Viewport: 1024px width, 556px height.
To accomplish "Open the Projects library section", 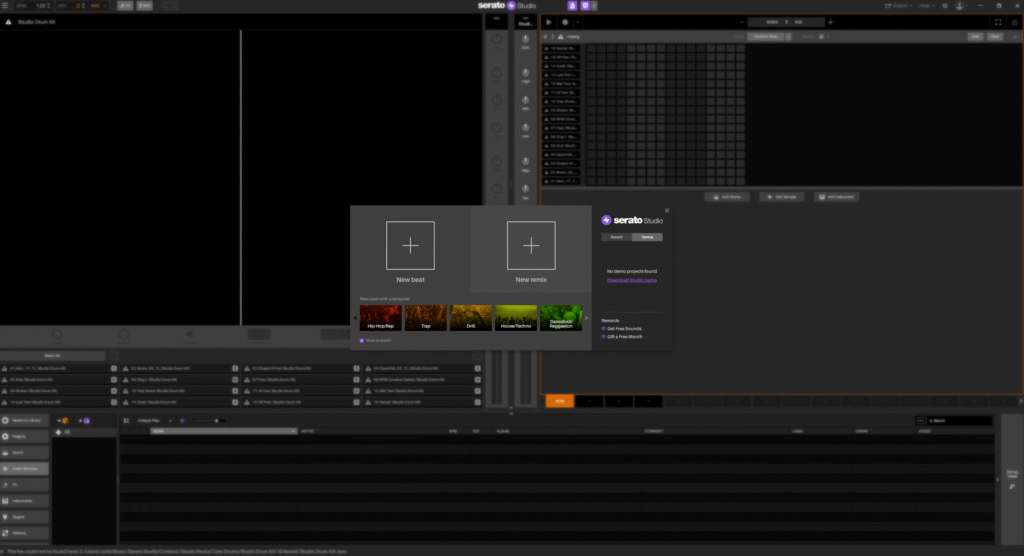I will [x=24, y=436].
